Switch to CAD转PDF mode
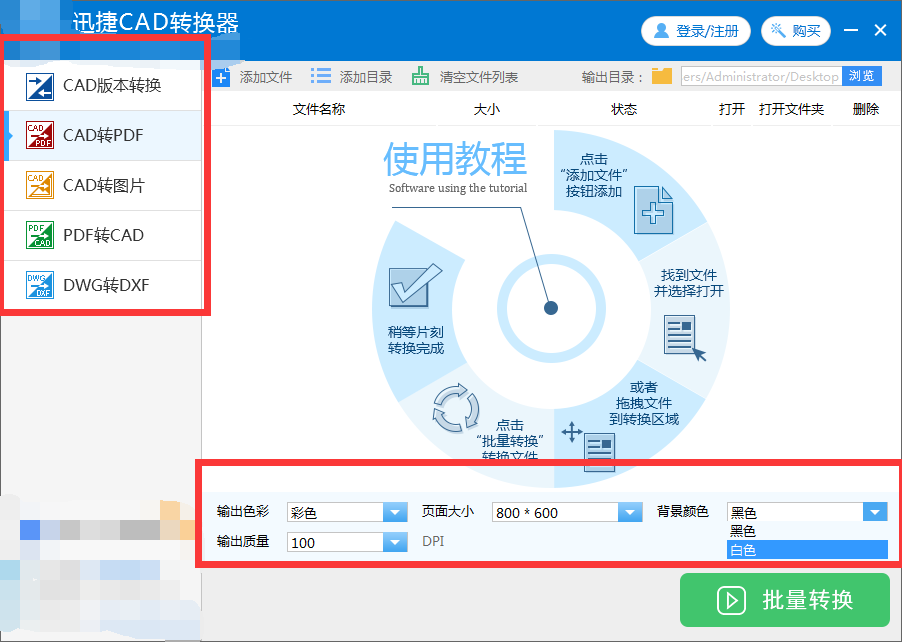This screenshot has width=902, height=642. (x=103, y=135)
